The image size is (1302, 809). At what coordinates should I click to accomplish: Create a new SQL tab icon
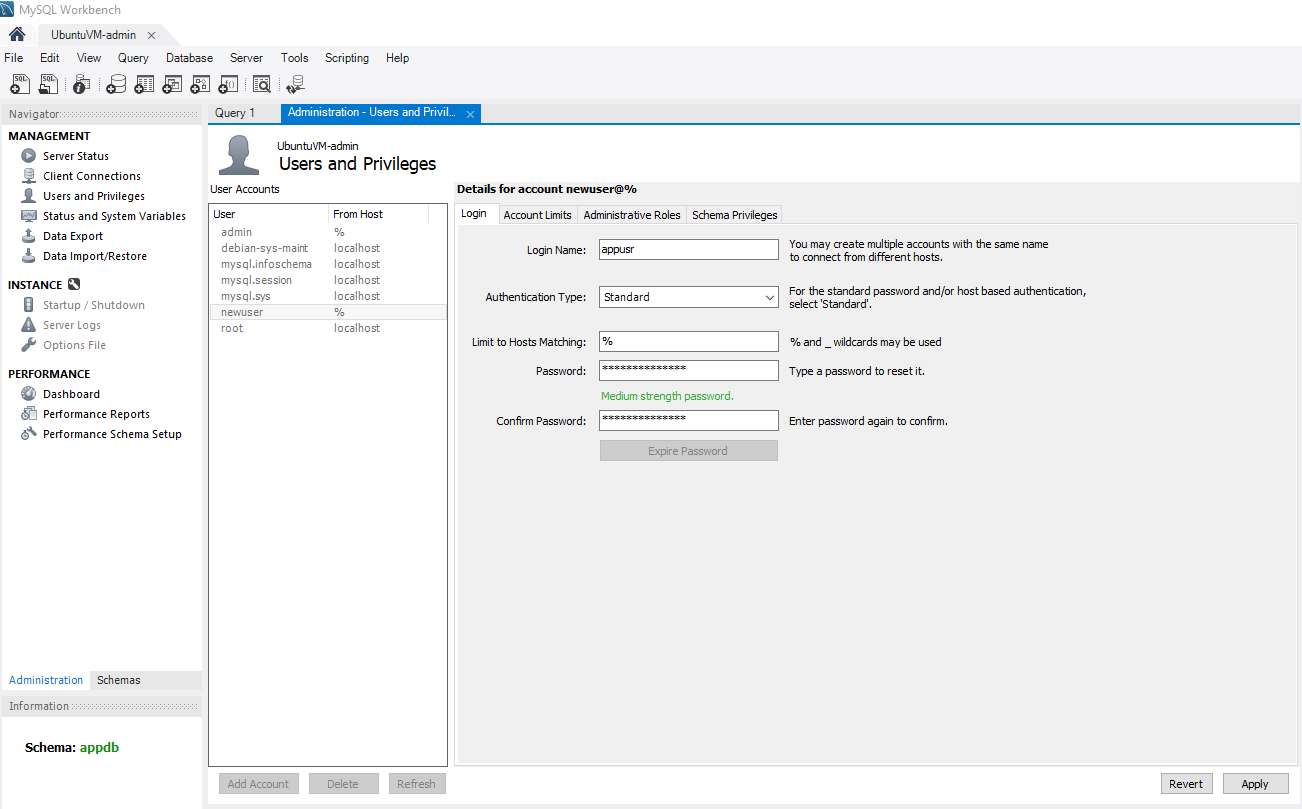(20, 85)
